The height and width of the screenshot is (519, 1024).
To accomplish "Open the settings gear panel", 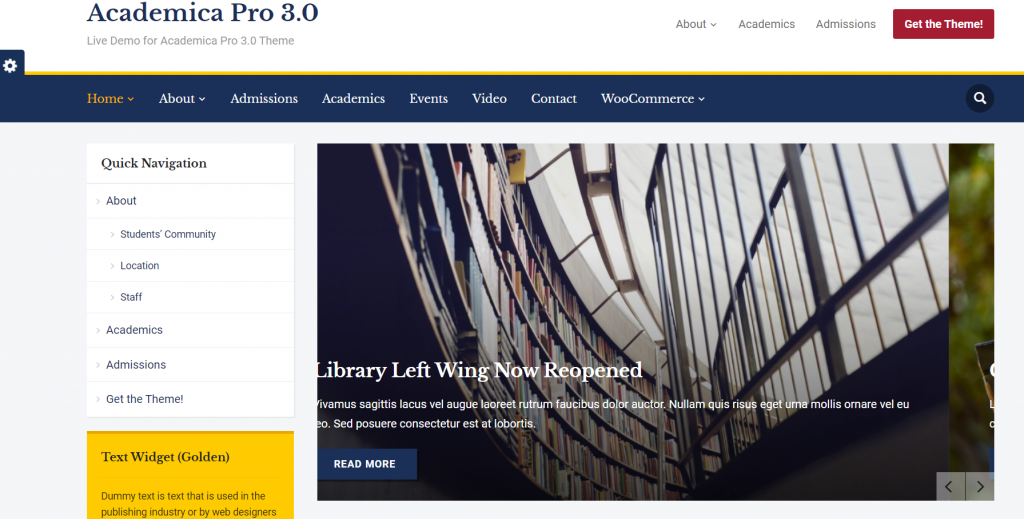I will point(10,65).
